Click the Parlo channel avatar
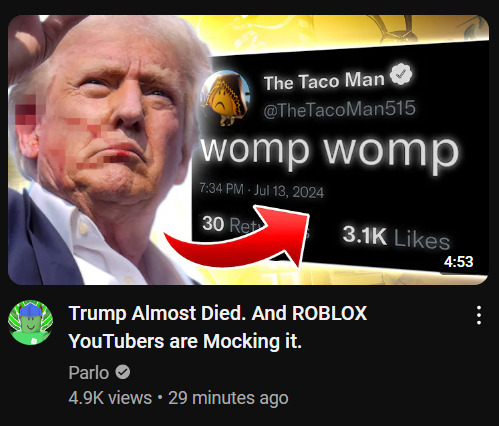Viewport: 499px width, 426px height. point(30,322)
